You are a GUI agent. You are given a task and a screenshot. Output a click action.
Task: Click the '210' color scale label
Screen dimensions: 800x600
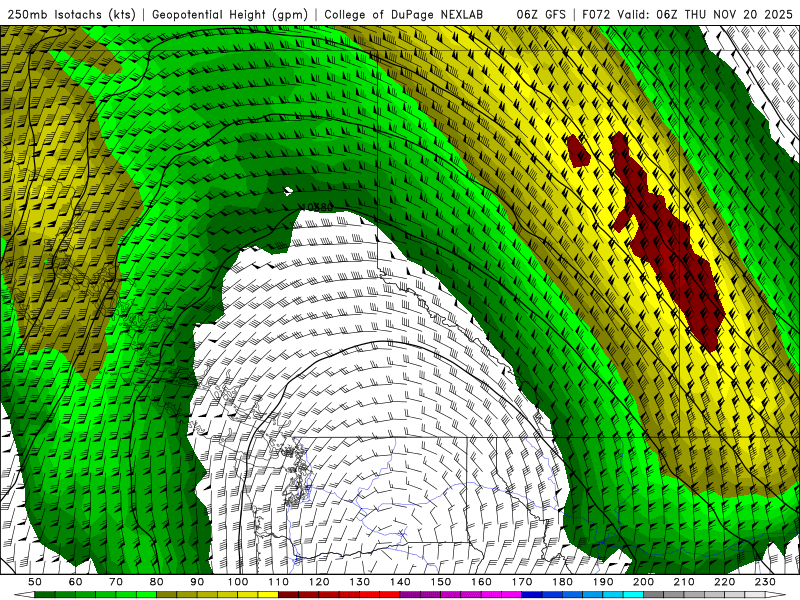[684, 582]
